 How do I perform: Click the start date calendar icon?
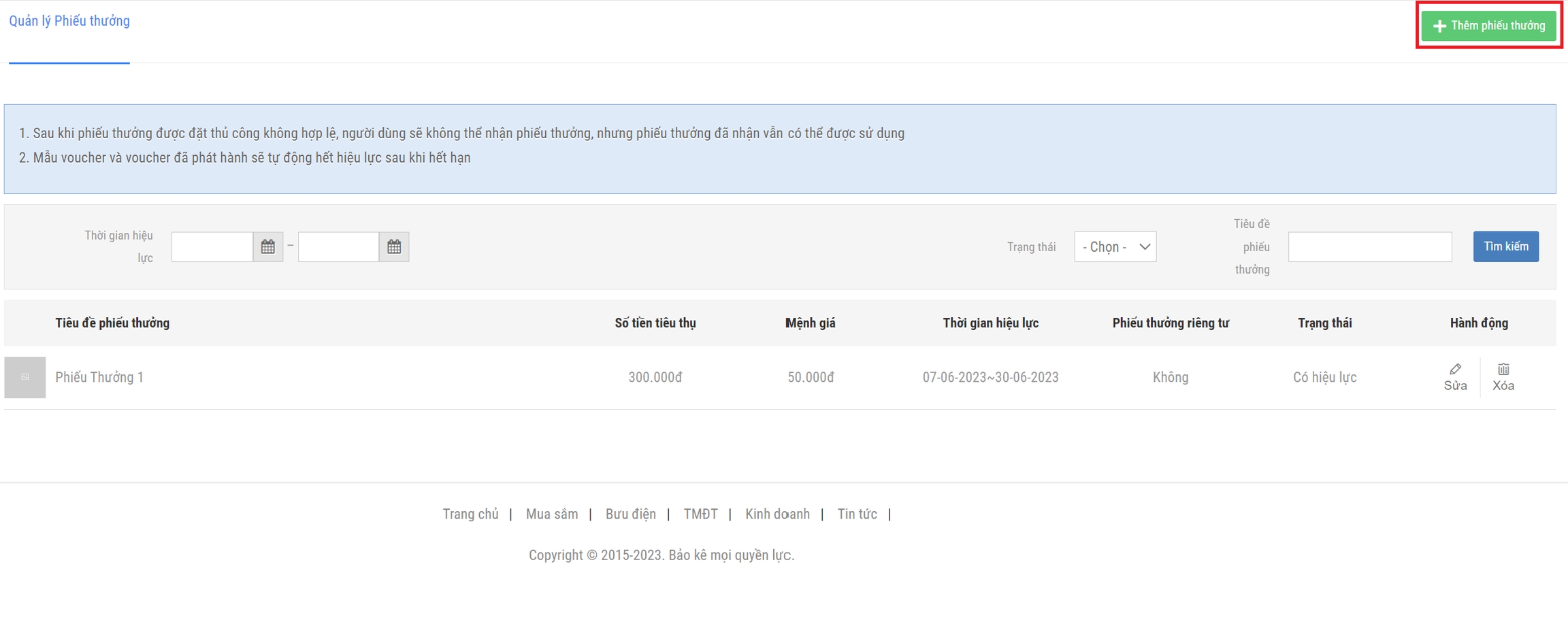click(267, 246)
